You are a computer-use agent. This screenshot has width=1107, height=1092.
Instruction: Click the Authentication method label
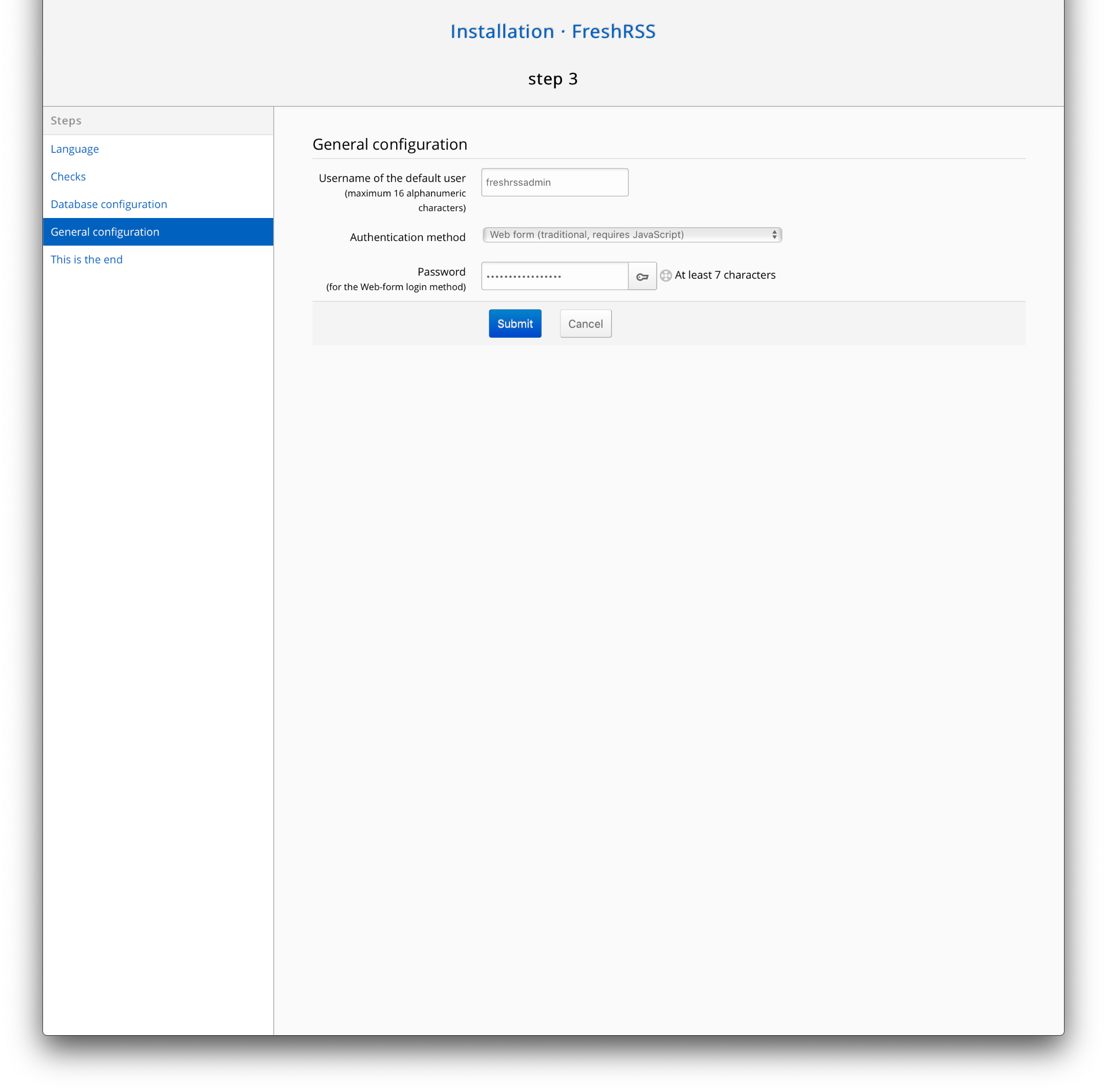point(407,237)
